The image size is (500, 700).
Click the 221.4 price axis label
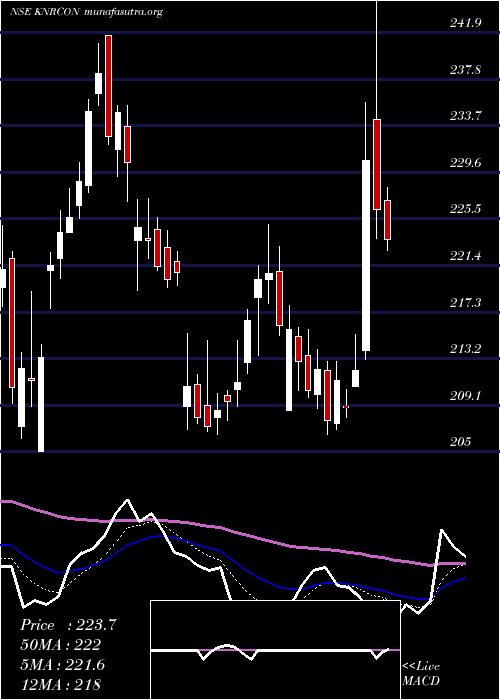coord(466,256)
